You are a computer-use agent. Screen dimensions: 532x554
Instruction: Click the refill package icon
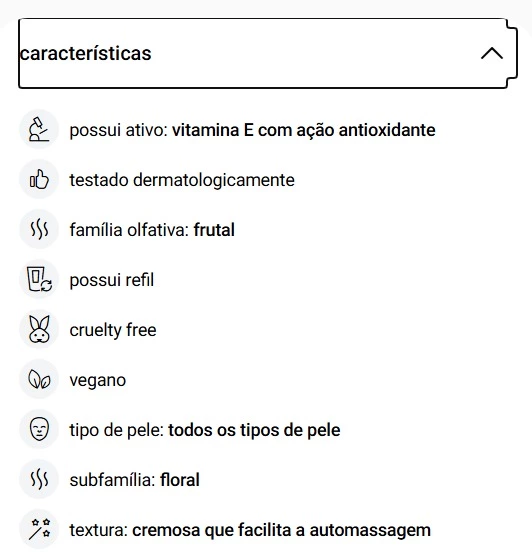pos(39,279)
